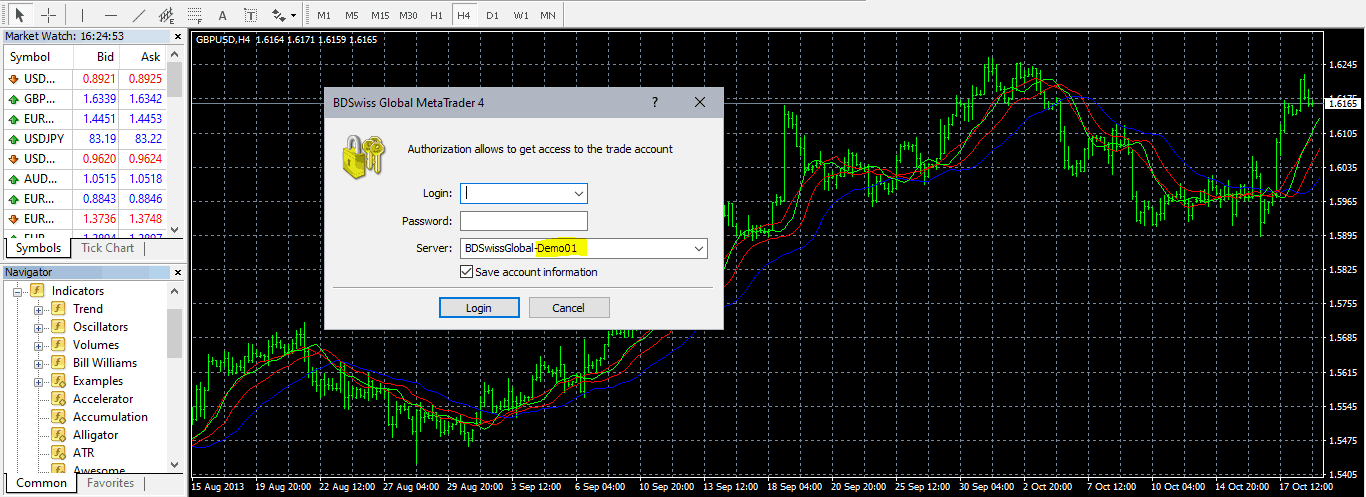Click Navigator scrollbar down arrow
This screenshot has height=497, width=1366.
click(x=176, y=464)
